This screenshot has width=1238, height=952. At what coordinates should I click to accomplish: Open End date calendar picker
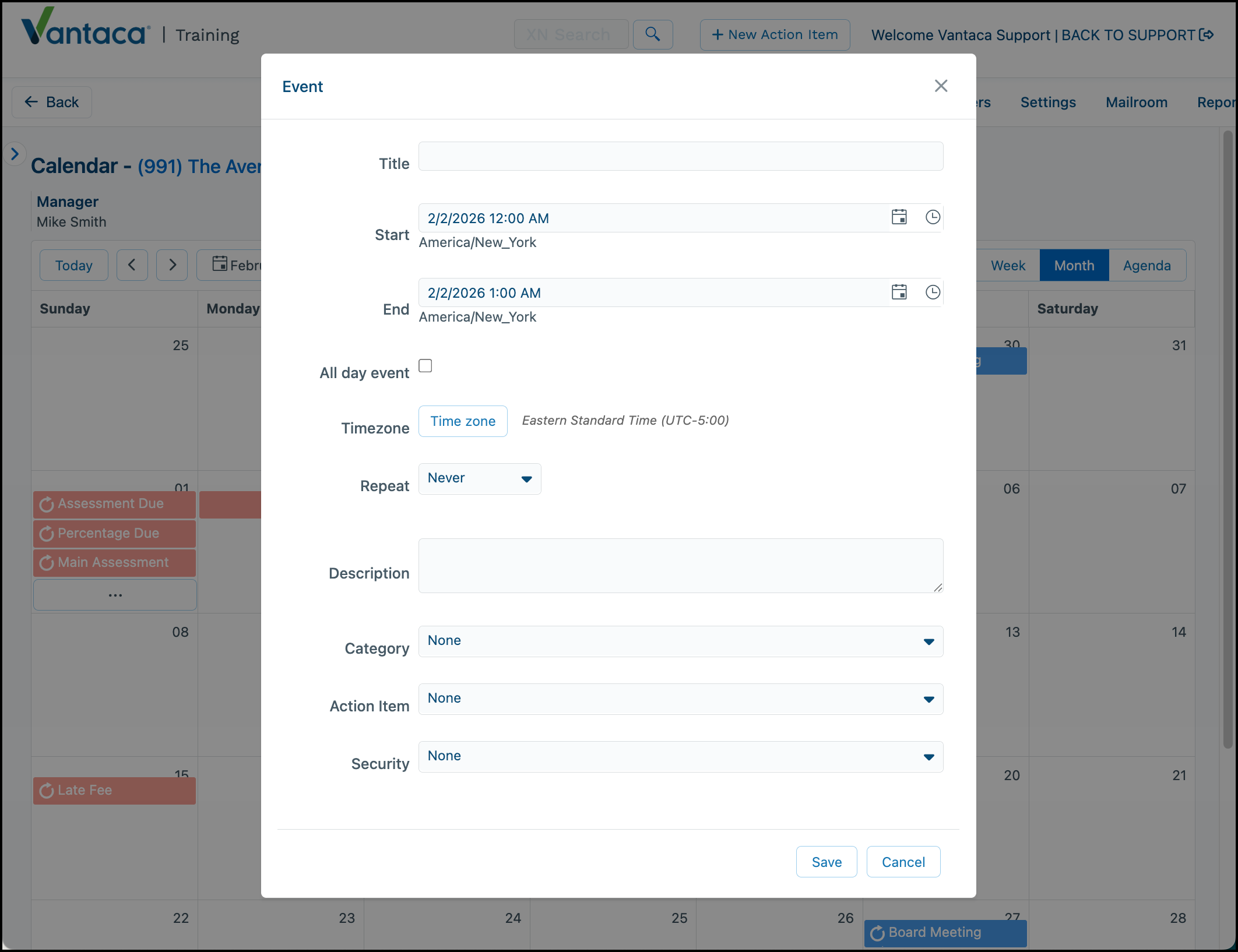899,292
